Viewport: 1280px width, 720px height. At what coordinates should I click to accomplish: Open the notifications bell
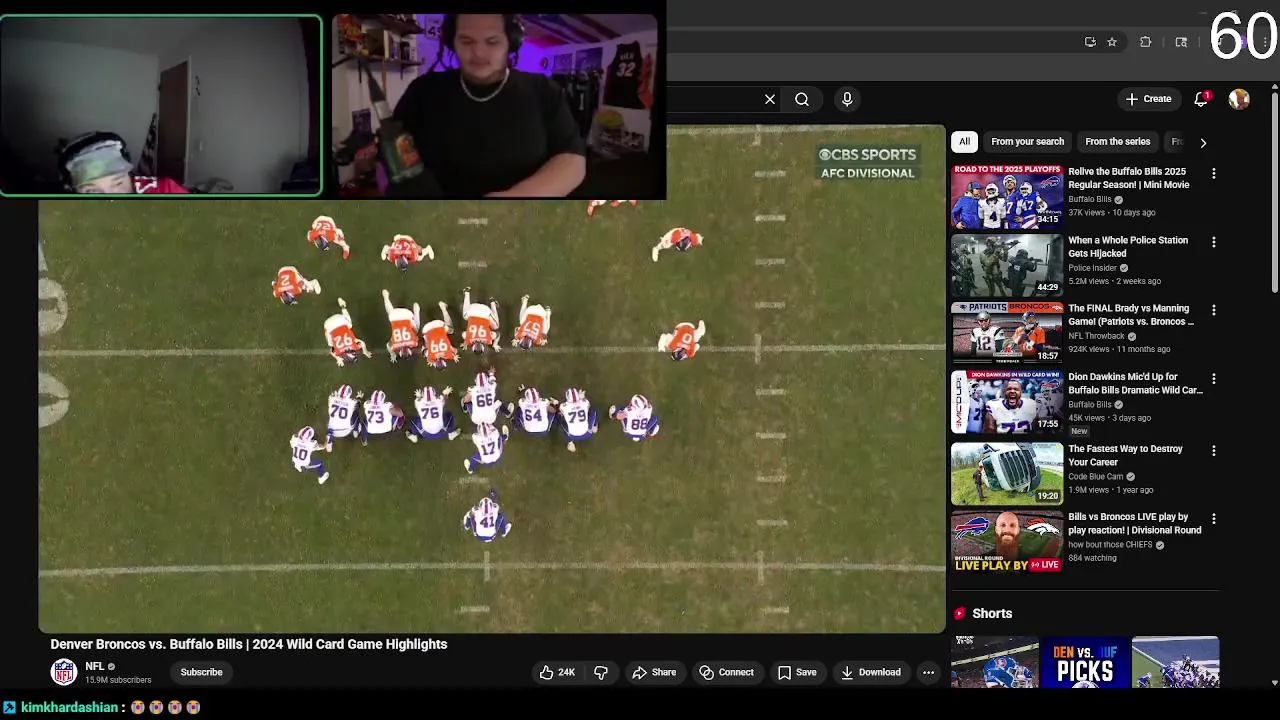point(1201,99)
